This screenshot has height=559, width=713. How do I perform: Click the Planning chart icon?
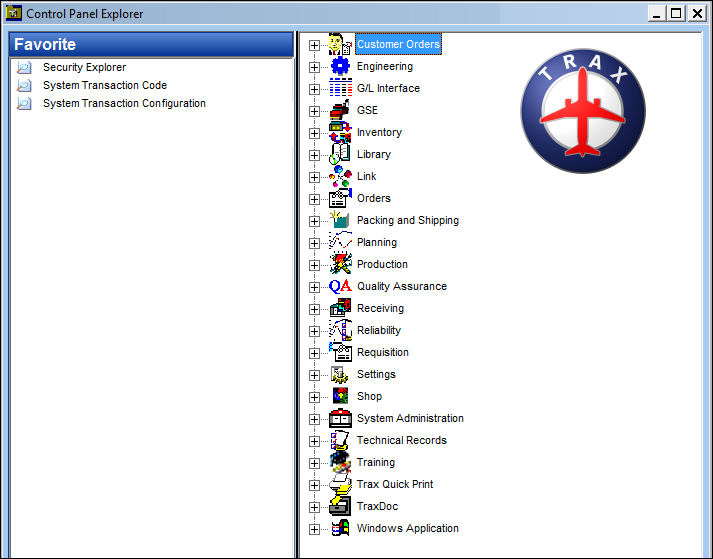340,242
